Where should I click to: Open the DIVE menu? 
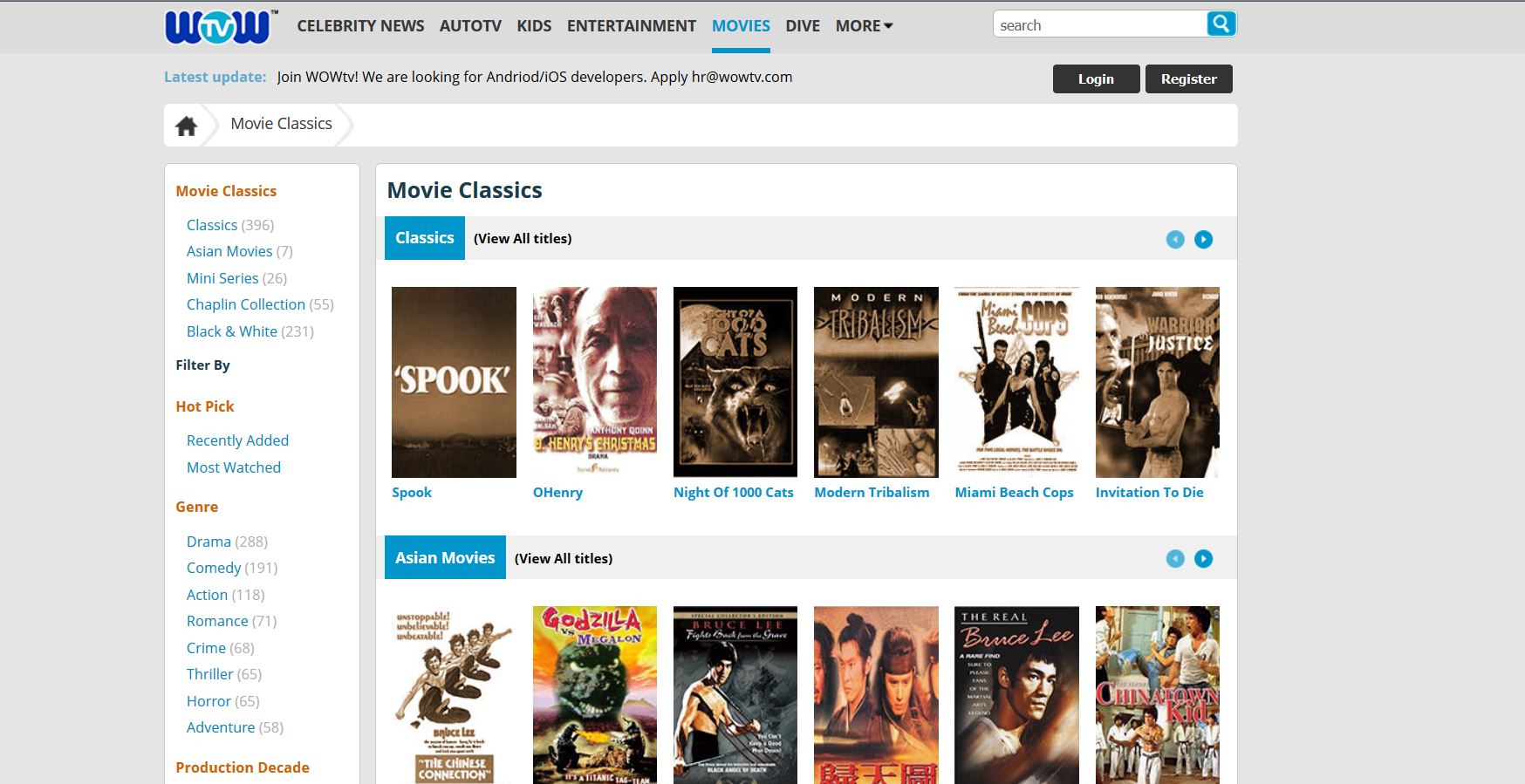[x=803, y=26]
